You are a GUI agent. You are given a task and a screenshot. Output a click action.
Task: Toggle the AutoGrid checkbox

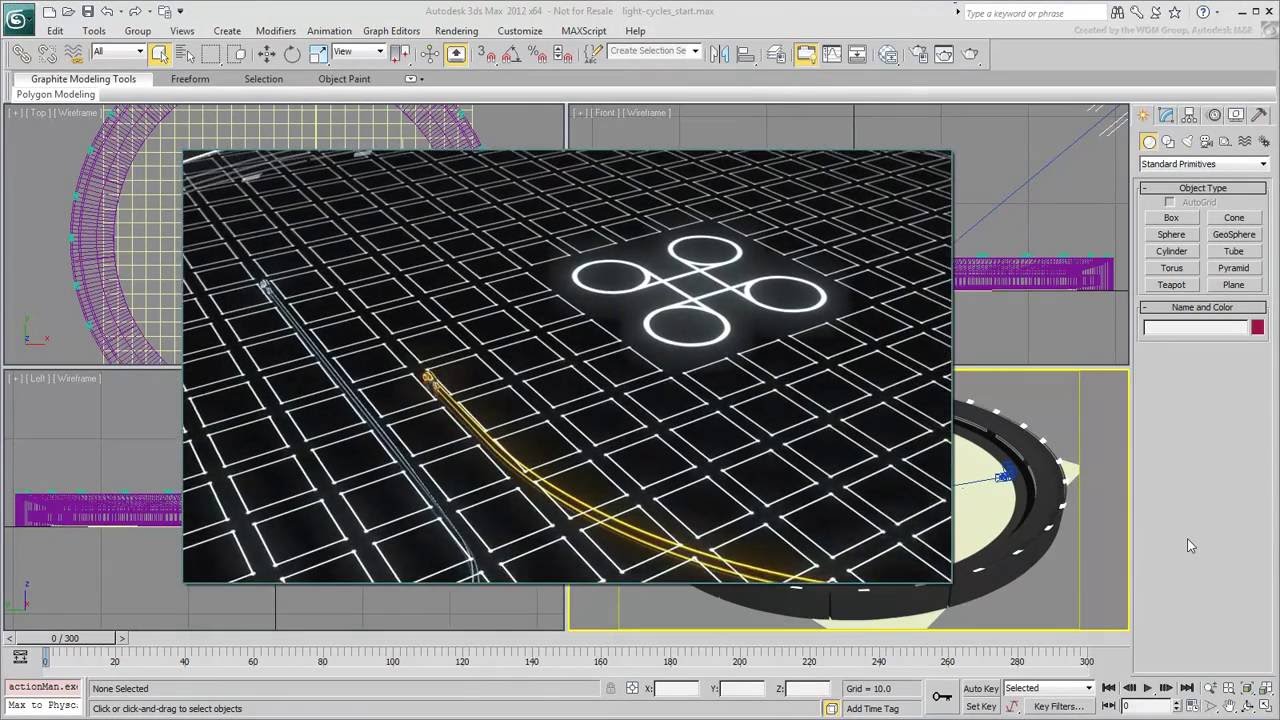(1169, 202)
